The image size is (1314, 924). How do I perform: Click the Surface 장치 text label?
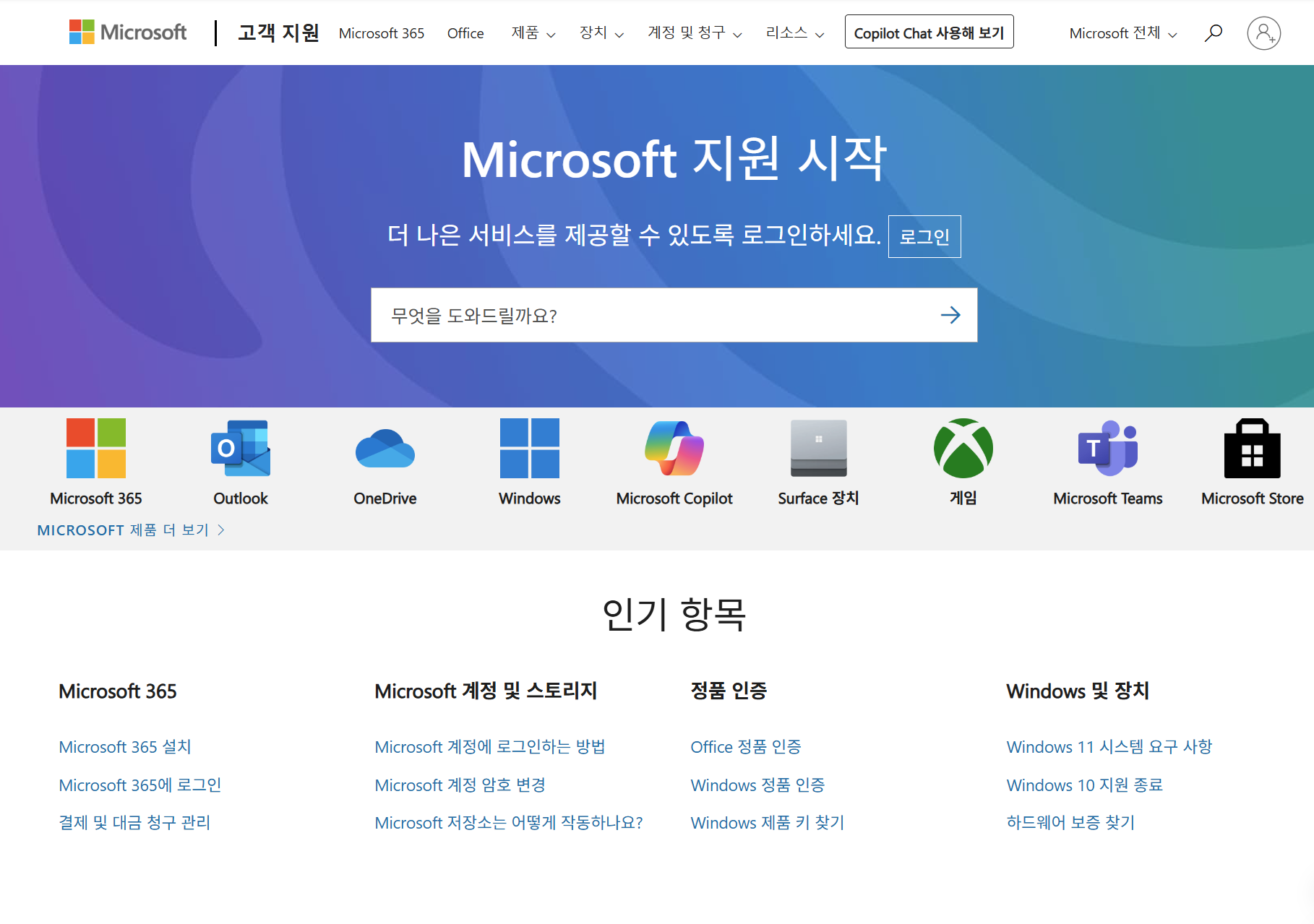tap(819, 498)
